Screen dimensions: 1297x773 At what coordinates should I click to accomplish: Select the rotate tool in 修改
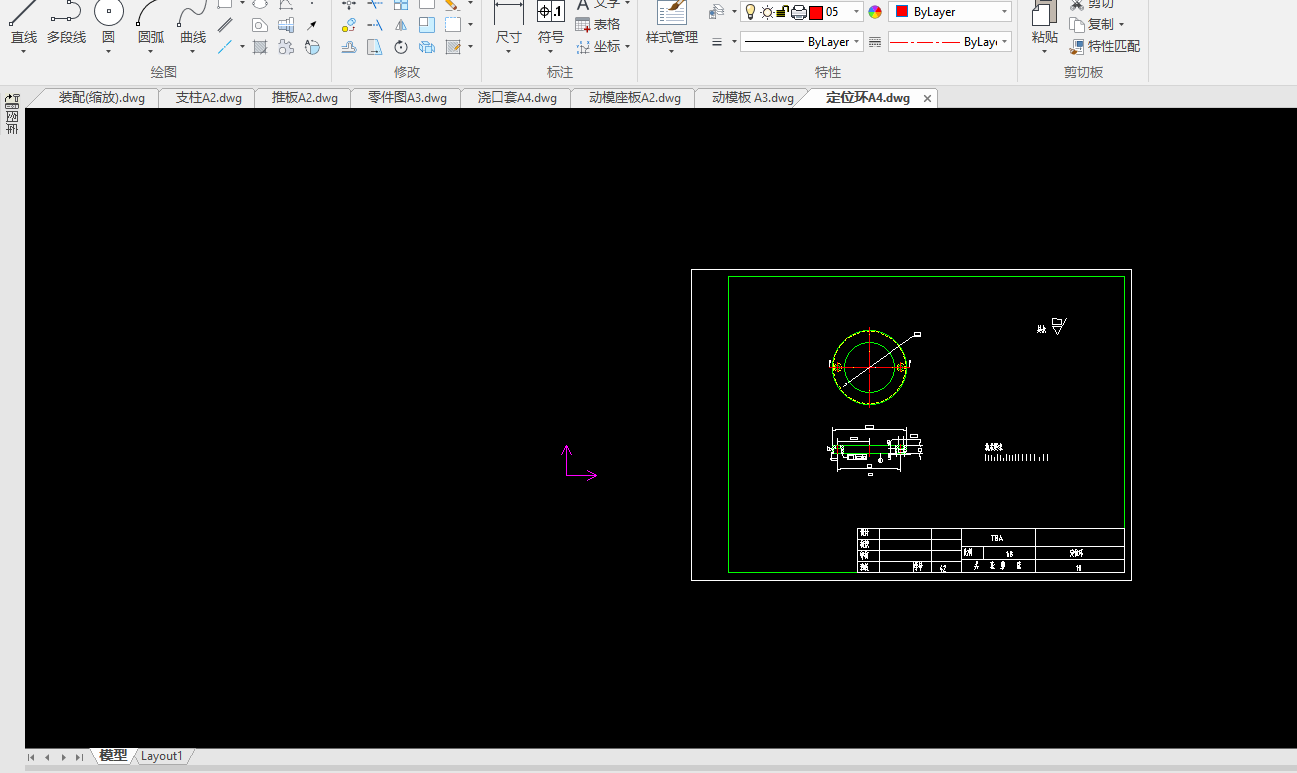(401, 46)
